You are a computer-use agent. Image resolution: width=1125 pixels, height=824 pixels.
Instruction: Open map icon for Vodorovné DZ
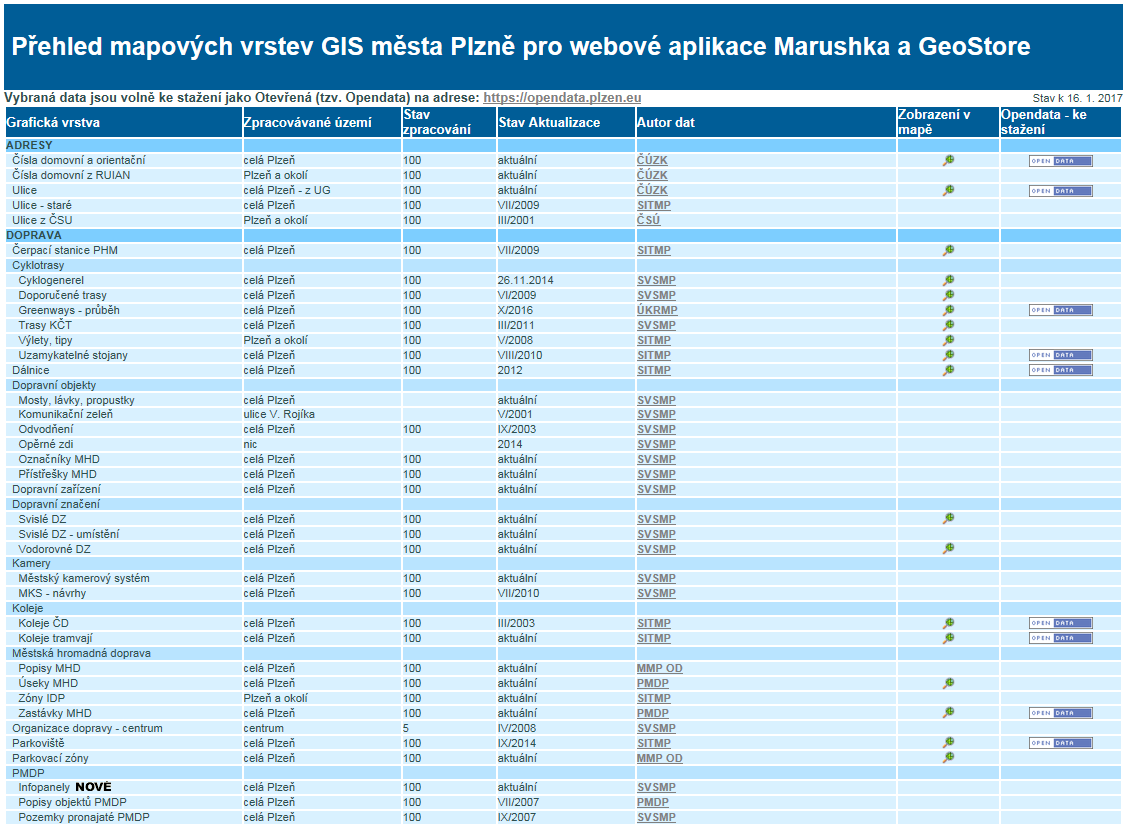[949, 548]
